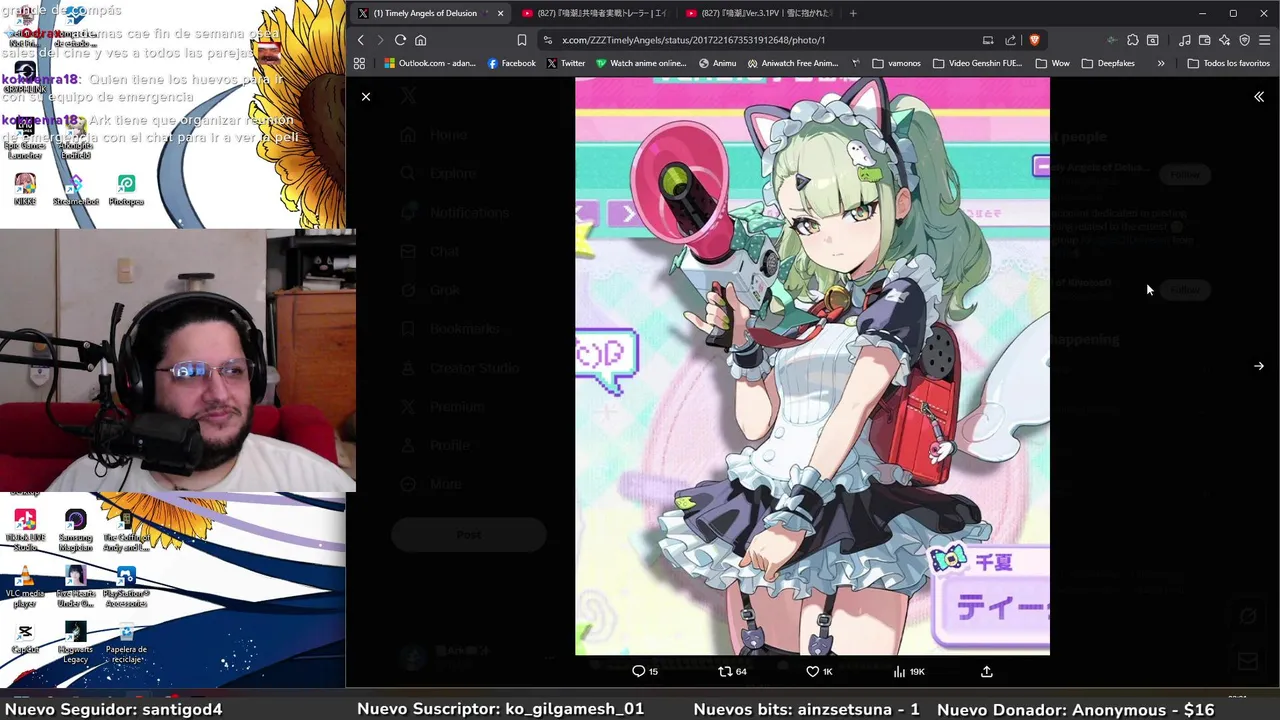The height and width of the screenshot is (720, 1280).
Task: Open the Photopea desktop shortcut
Action: point(126,189)
